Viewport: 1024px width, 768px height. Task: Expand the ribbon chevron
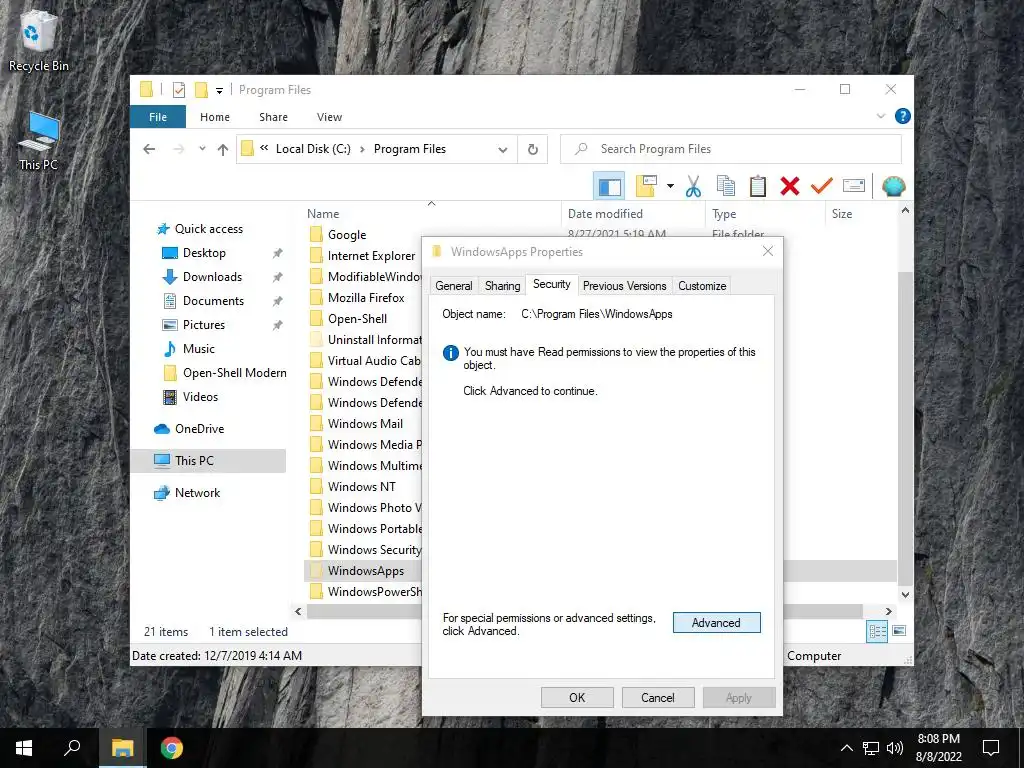(880, 116)
